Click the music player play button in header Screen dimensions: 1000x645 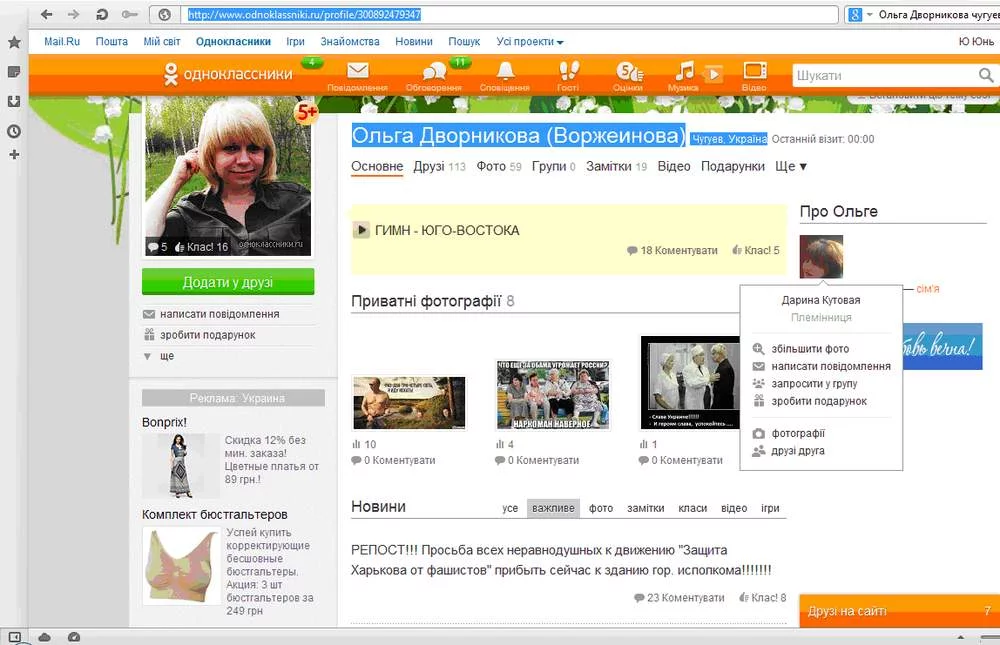(714, 74)
